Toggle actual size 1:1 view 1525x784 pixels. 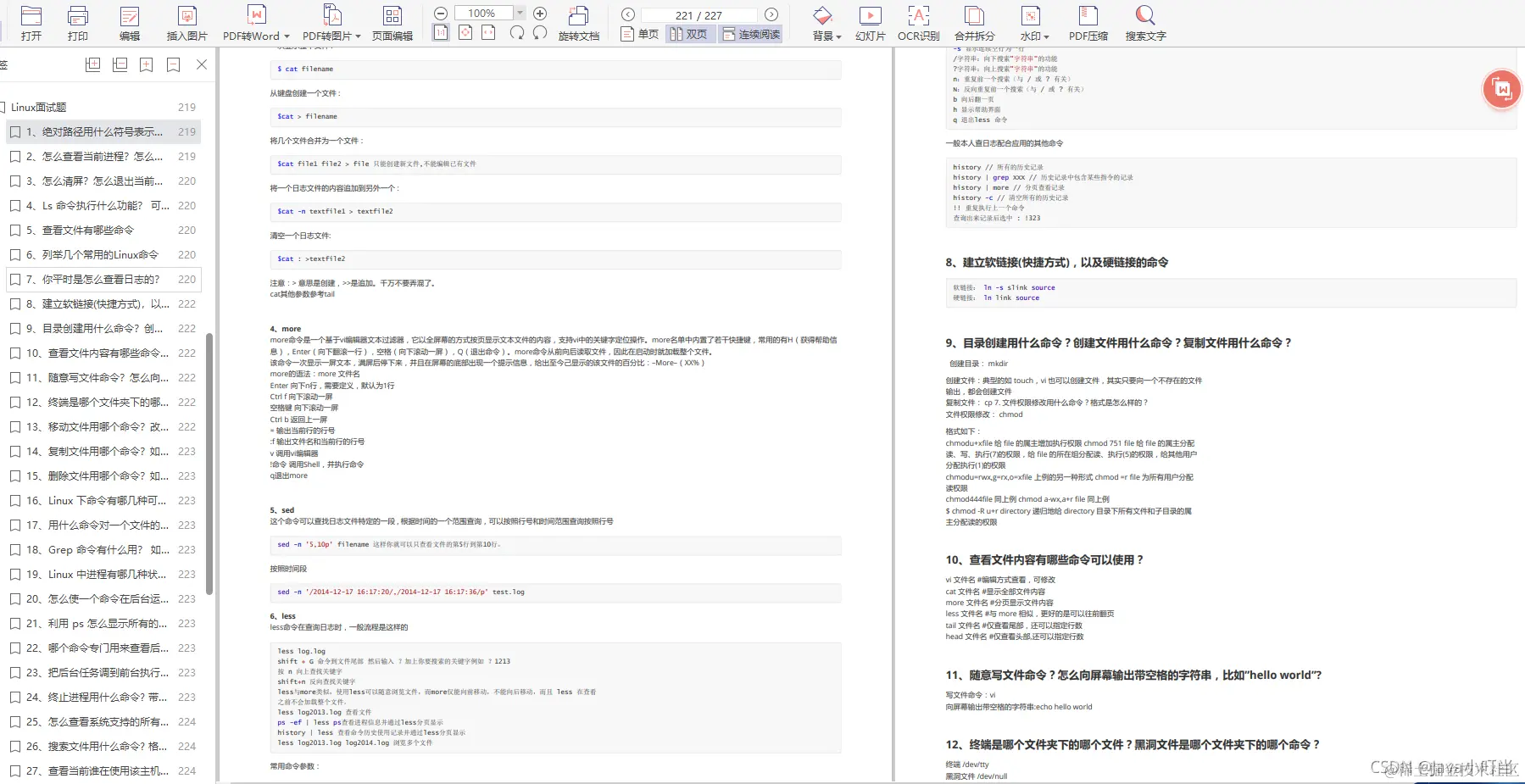click(x=441, y=33)
